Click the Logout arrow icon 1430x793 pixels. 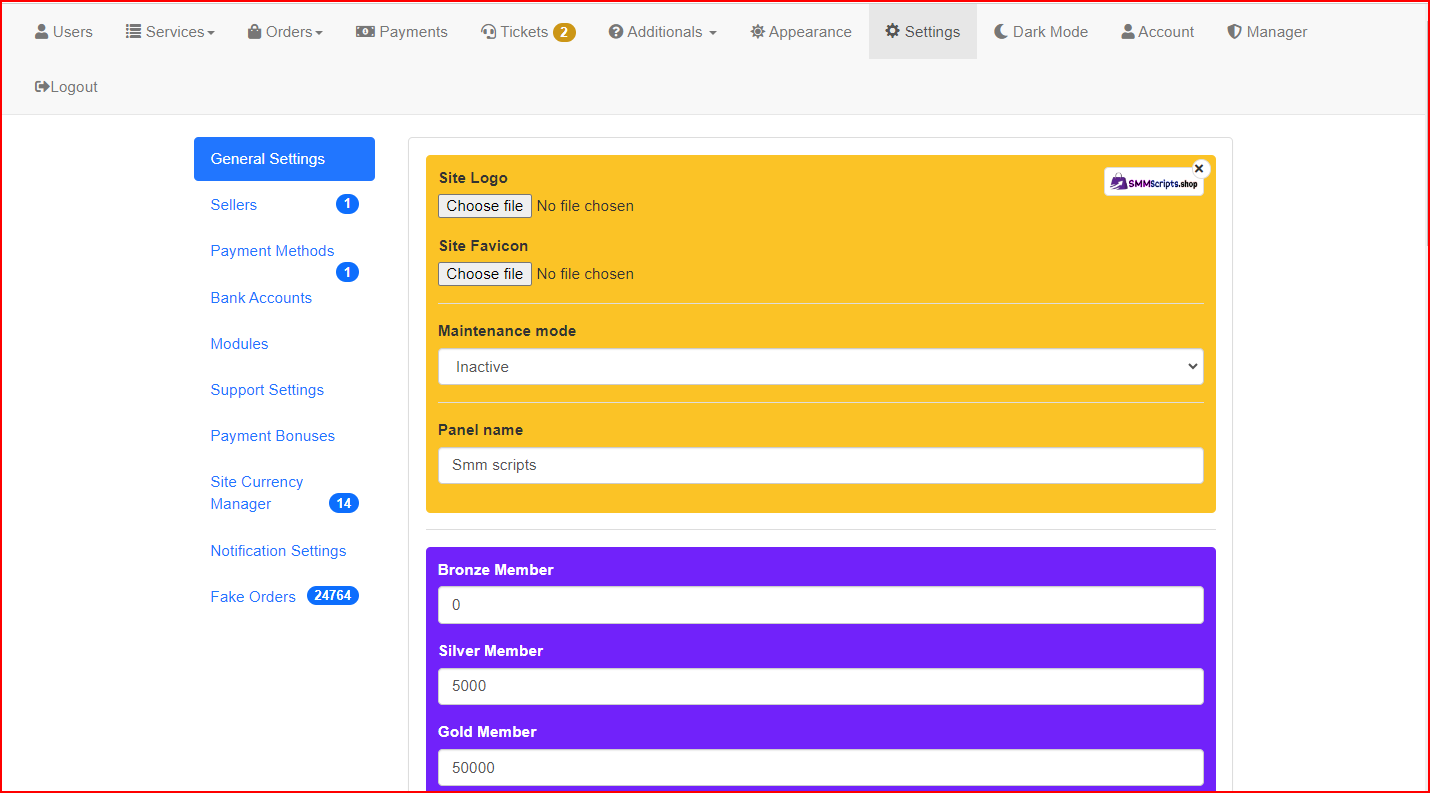coord(42,87)
